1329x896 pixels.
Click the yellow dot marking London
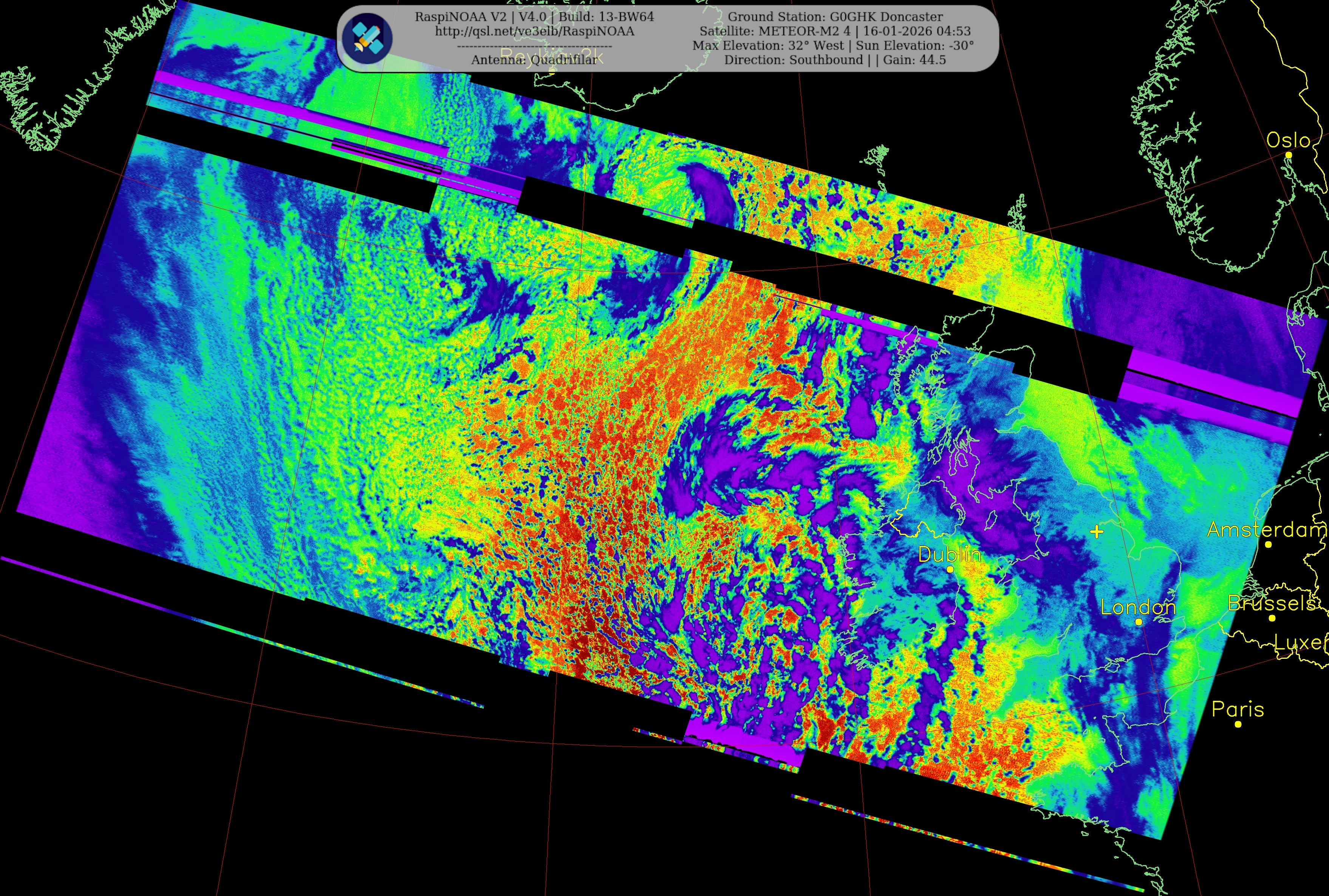1139,622
